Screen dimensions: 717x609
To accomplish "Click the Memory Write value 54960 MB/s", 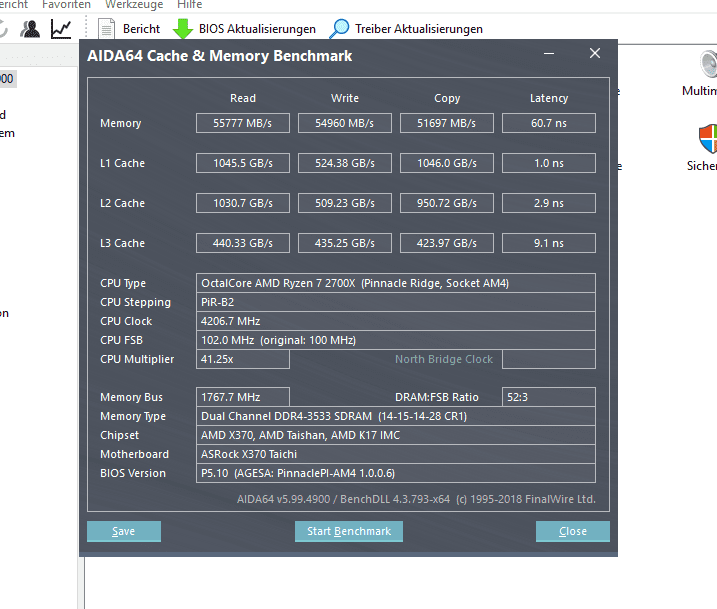I will pyautogui.click(x=345, y=123).
